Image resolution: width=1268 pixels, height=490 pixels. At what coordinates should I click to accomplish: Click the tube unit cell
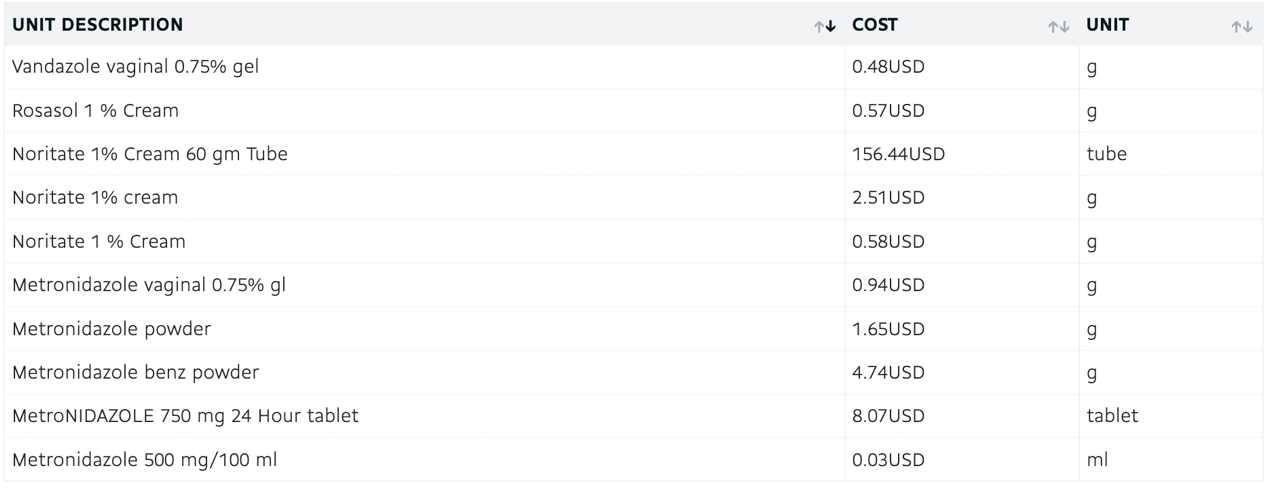[x=1107, y=154]
